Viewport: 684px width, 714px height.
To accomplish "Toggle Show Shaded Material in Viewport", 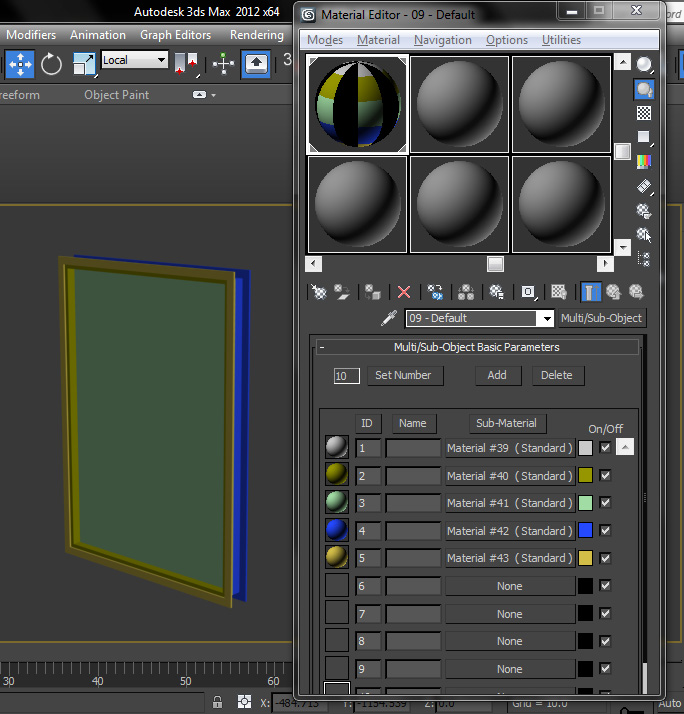I will [x=559, y=292].
